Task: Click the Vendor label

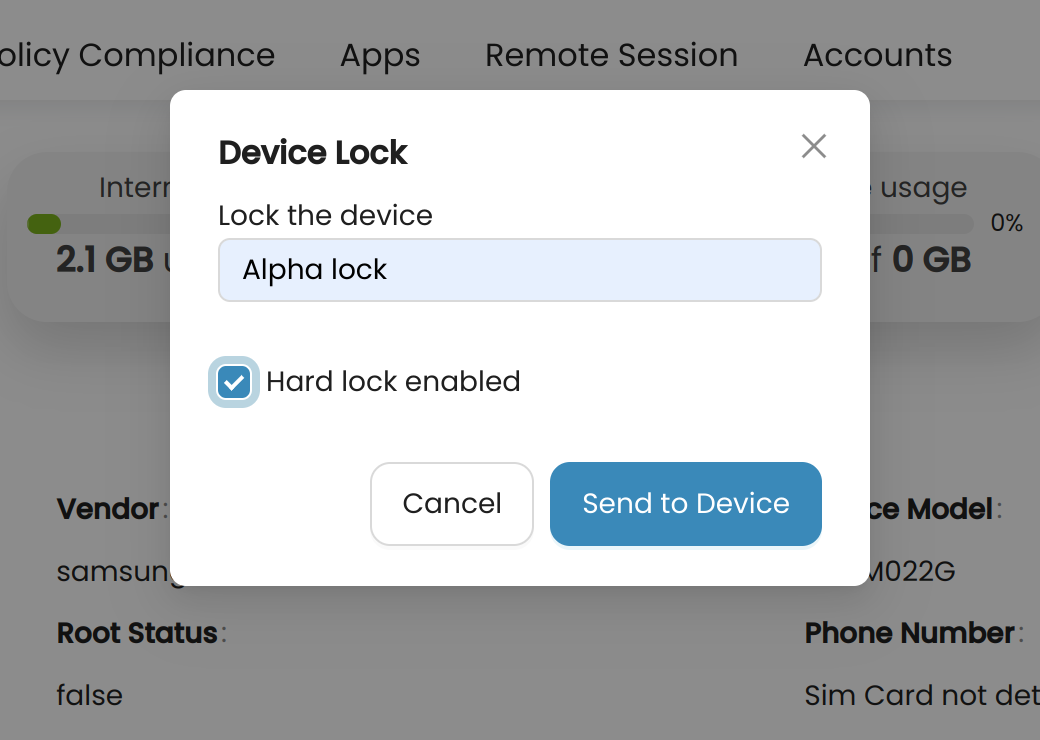Action: pos(107,509)
